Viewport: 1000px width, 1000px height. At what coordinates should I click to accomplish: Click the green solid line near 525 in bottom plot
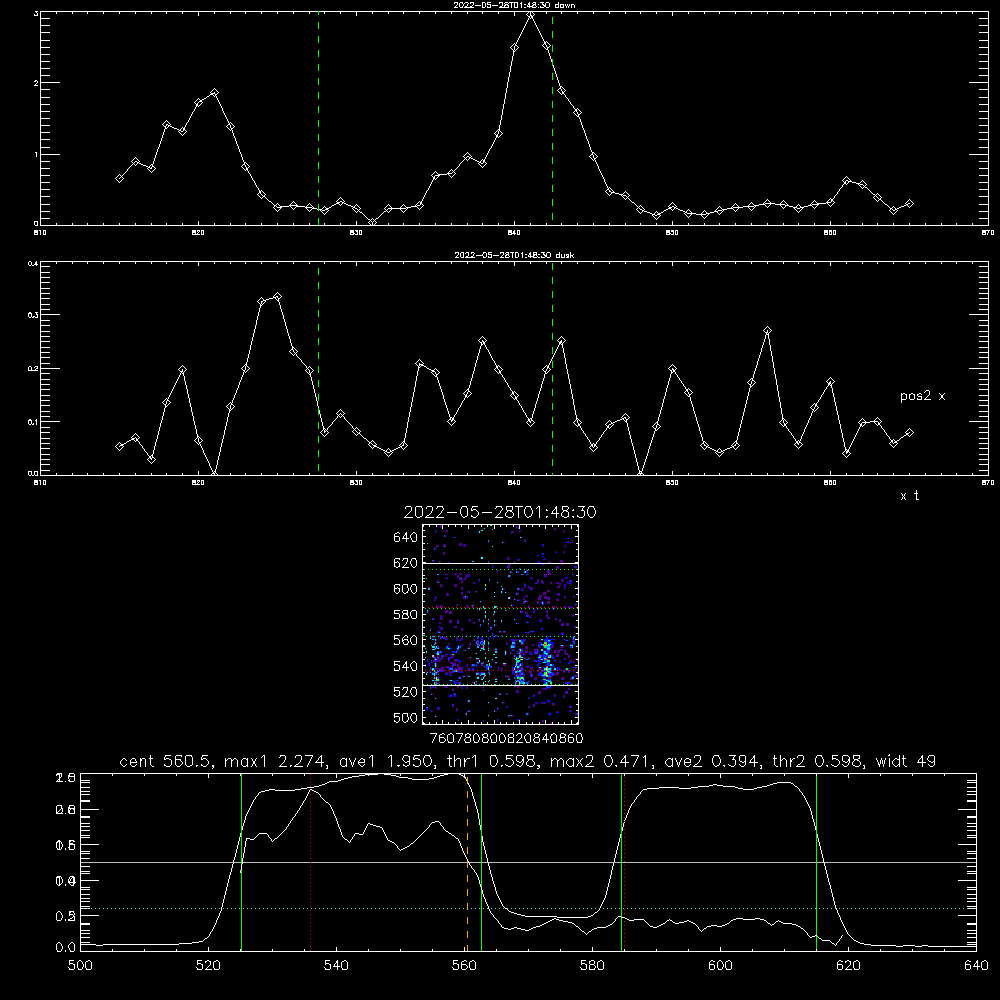[241, 862]
